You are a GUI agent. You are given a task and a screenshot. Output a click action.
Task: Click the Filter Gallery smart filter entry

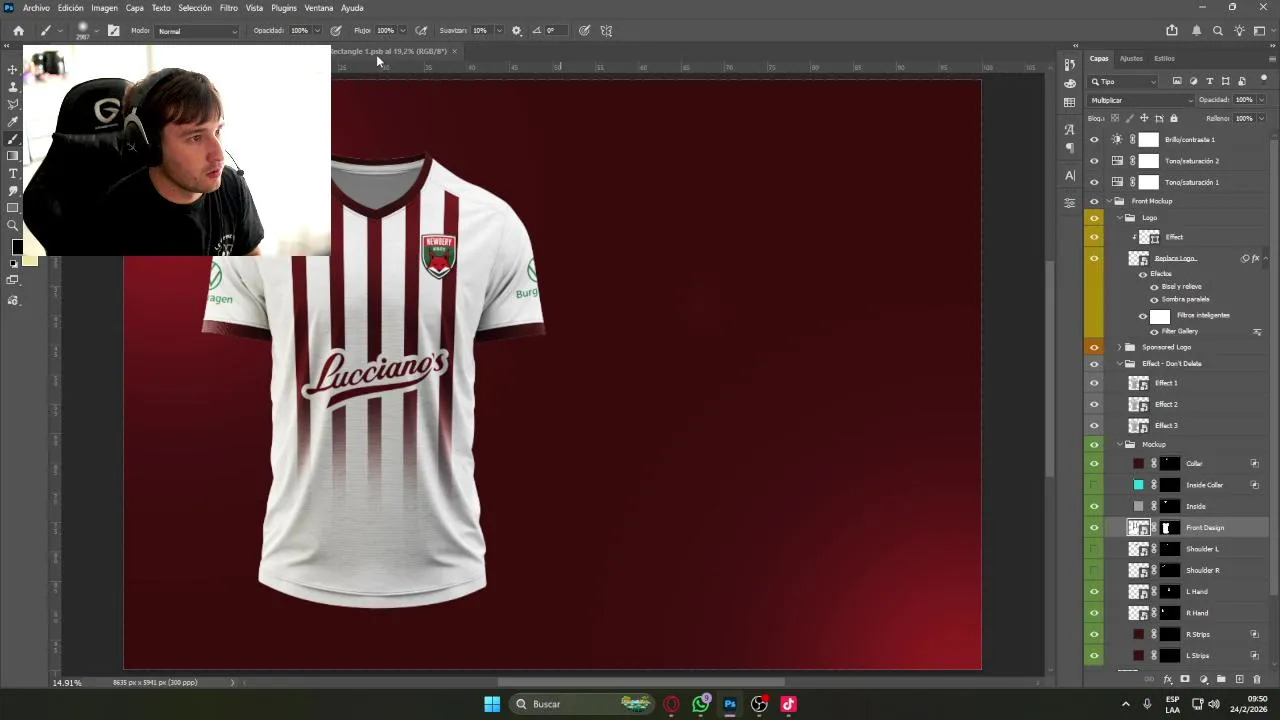[1180, 331]
